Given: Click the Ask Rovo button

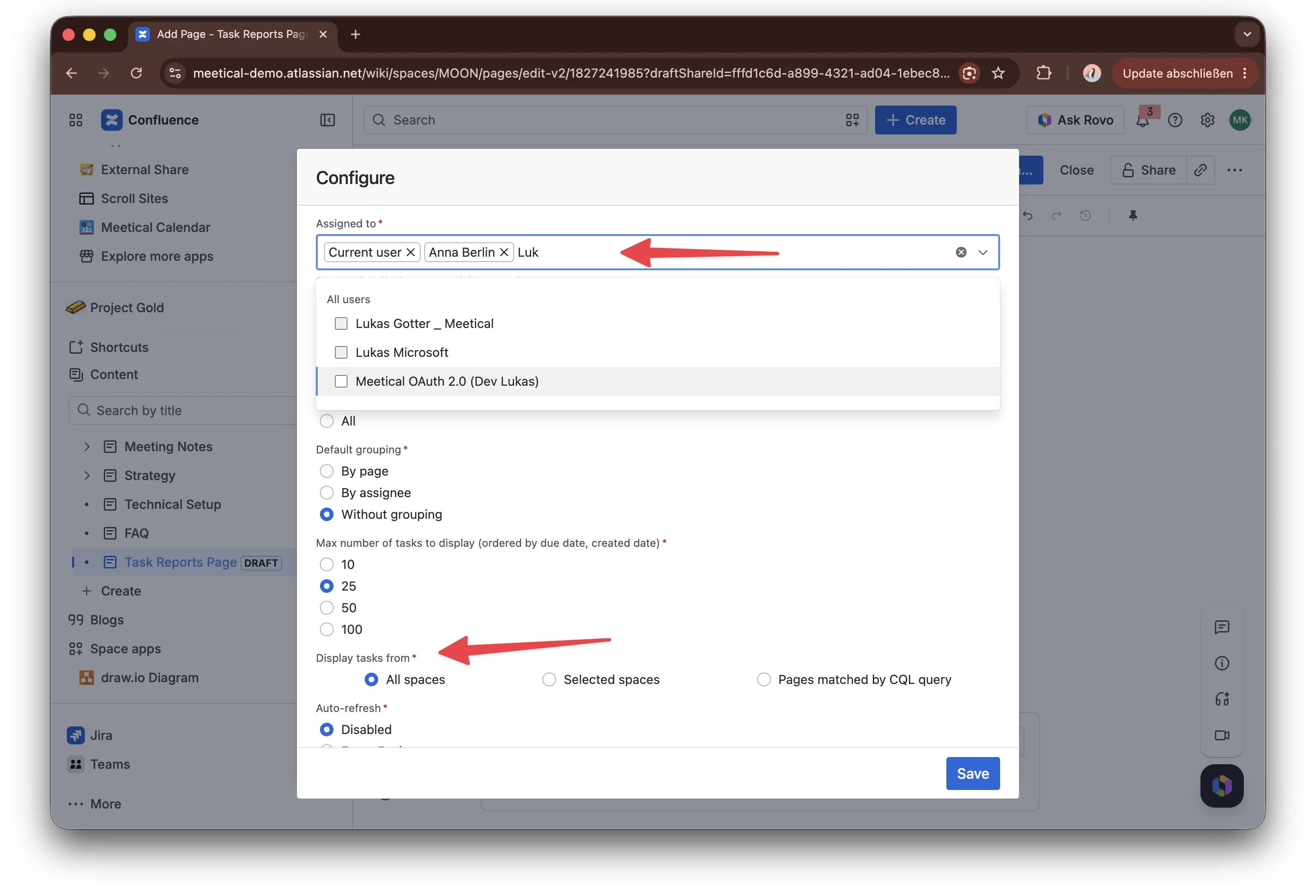Looking at the screenshot, I should 1075,120.
